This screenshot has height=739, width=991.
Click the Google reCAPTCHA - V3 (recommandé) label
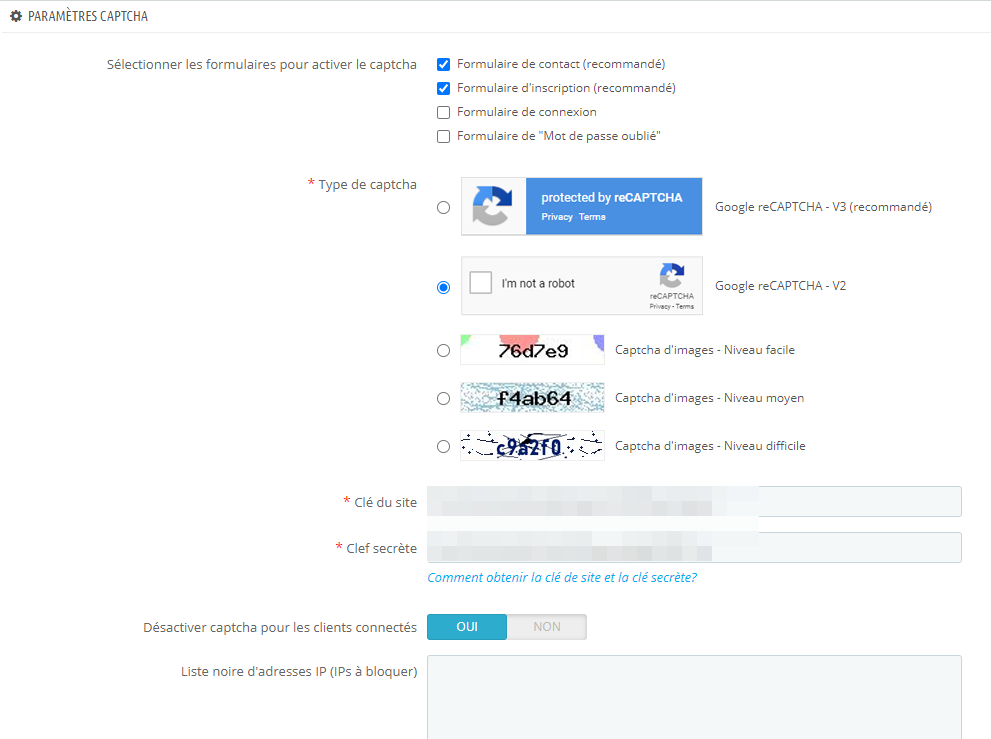point(824,207)
